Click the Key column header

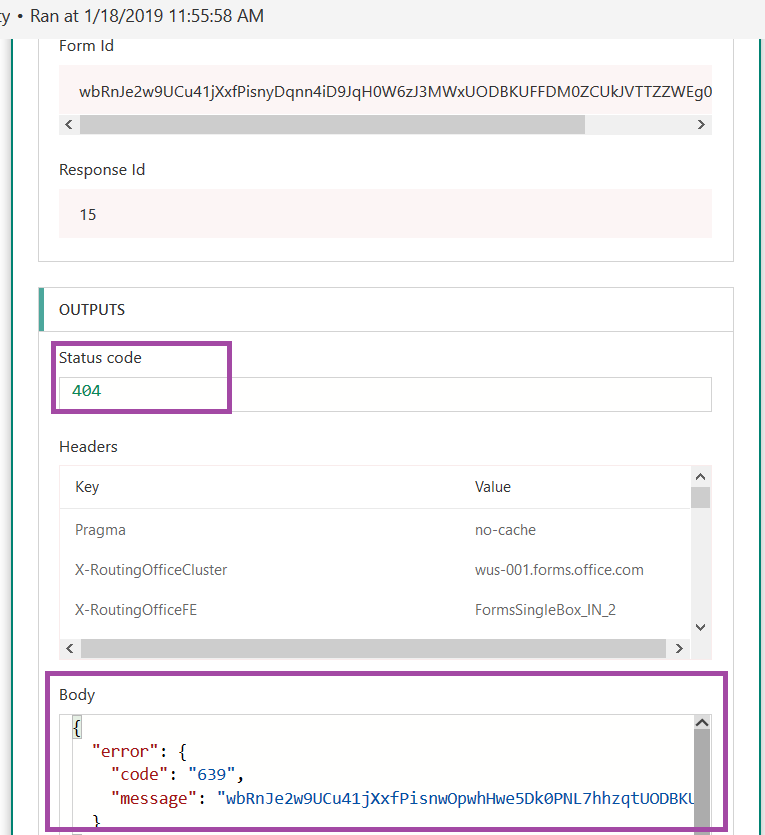tap(87, 487)
